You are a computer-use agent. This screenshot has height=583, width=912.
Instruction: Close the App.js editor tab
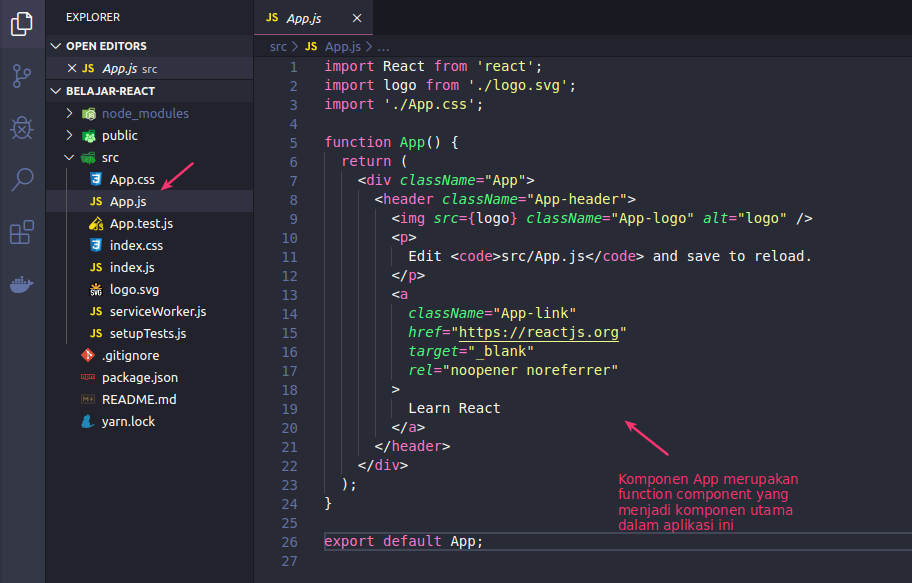[x=357, y=18]
